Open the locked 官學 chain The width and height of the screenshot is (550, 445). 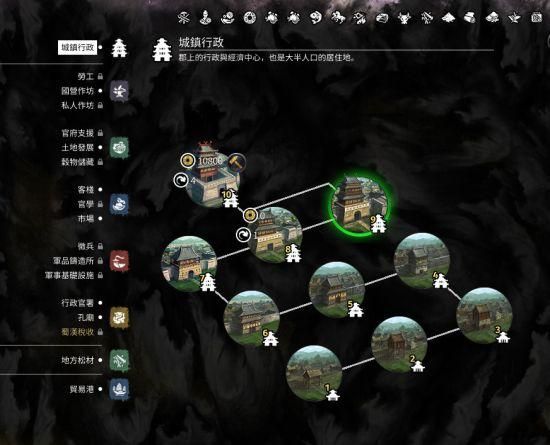coord(86,204)
